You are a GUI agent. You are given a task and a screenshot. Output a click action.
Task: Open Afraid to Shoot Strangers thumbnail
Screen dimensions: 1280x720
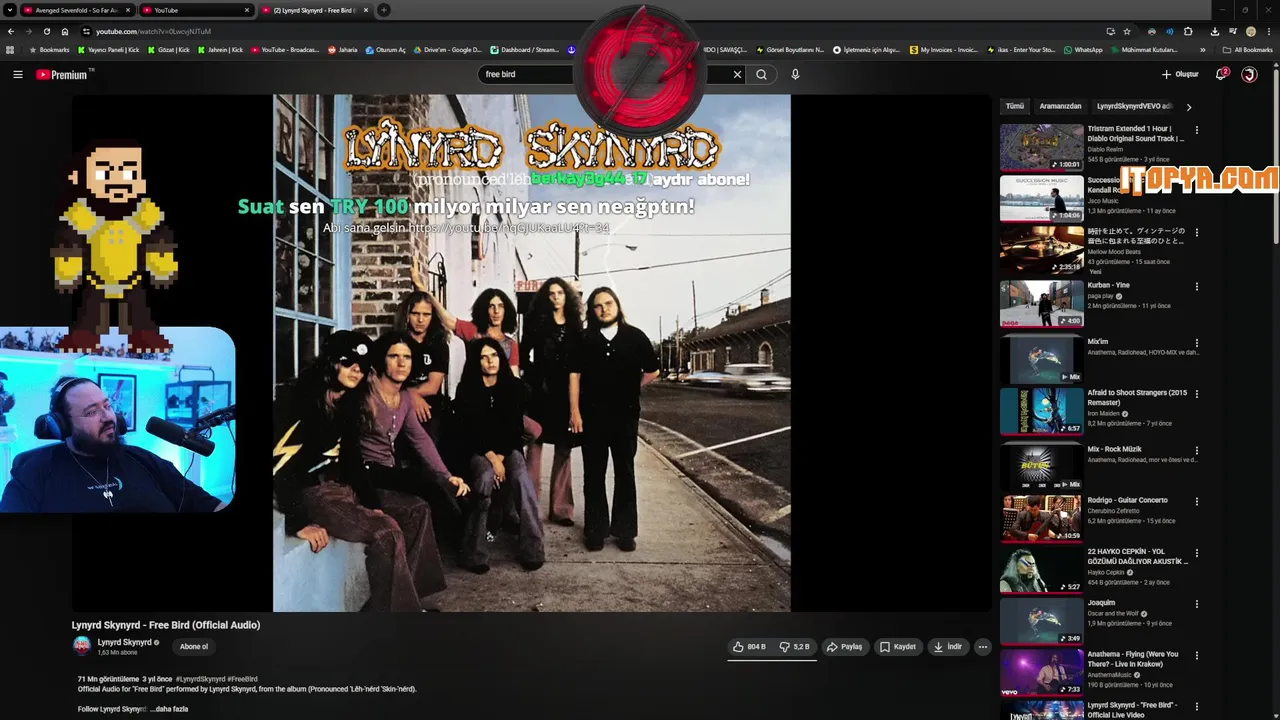pyautogui.click(x=1041, y=411)
